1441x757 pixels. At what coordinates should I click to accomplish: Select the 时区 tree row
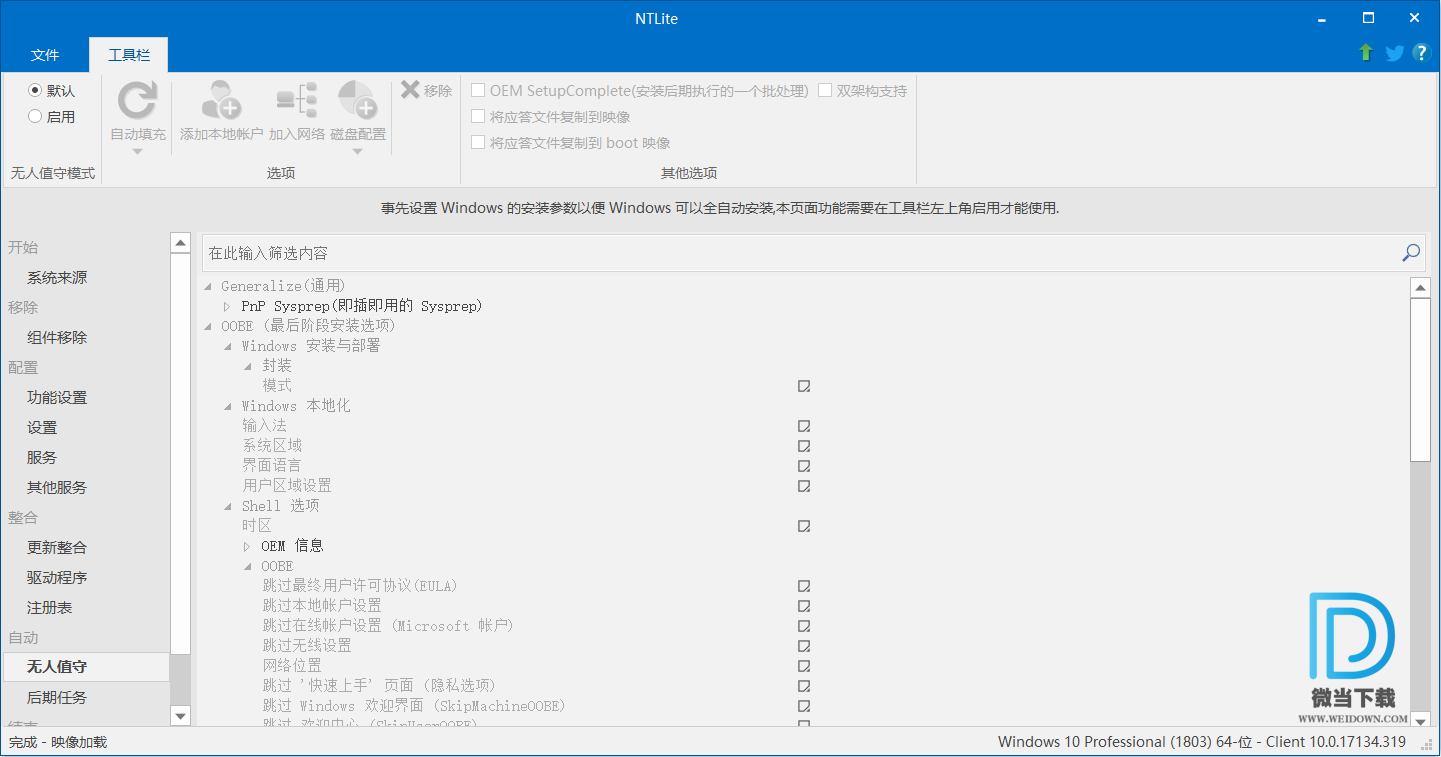pyautogui.click(x=257, y=526)
